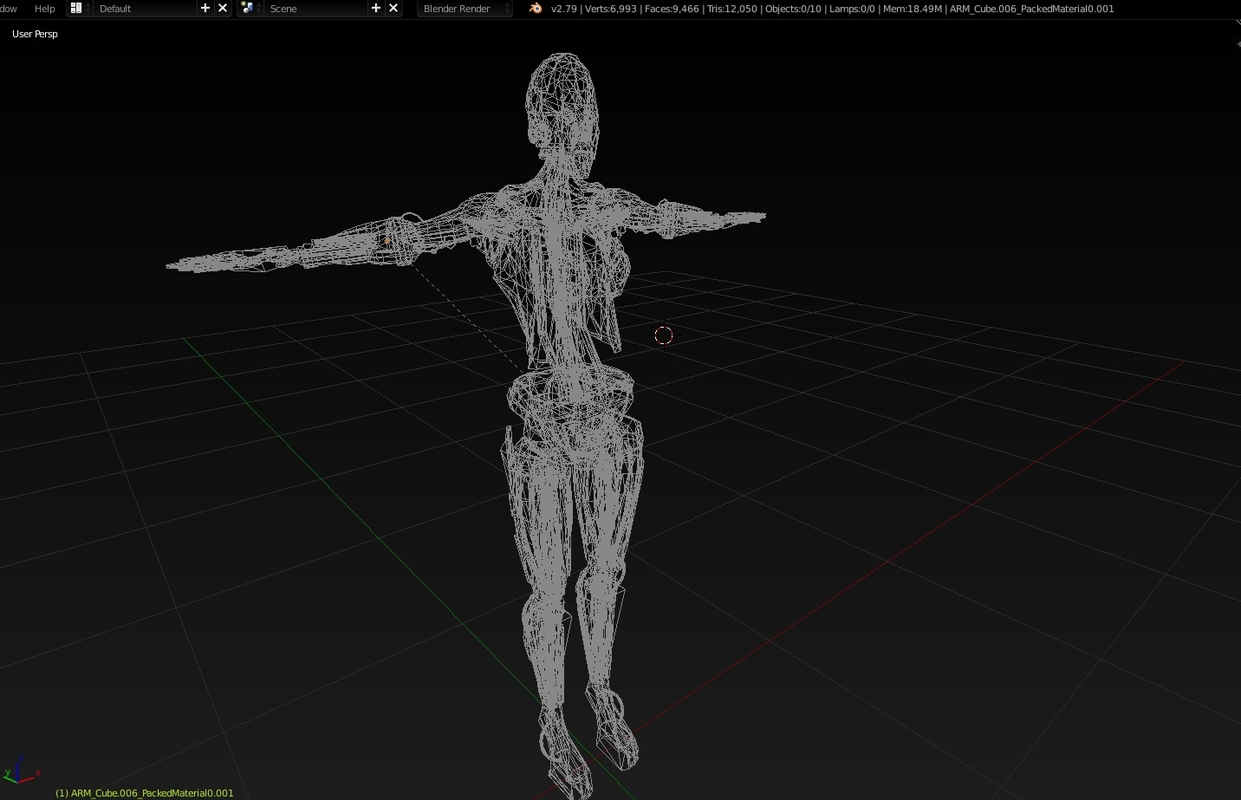Open the Window menu

tap(8, 8)
